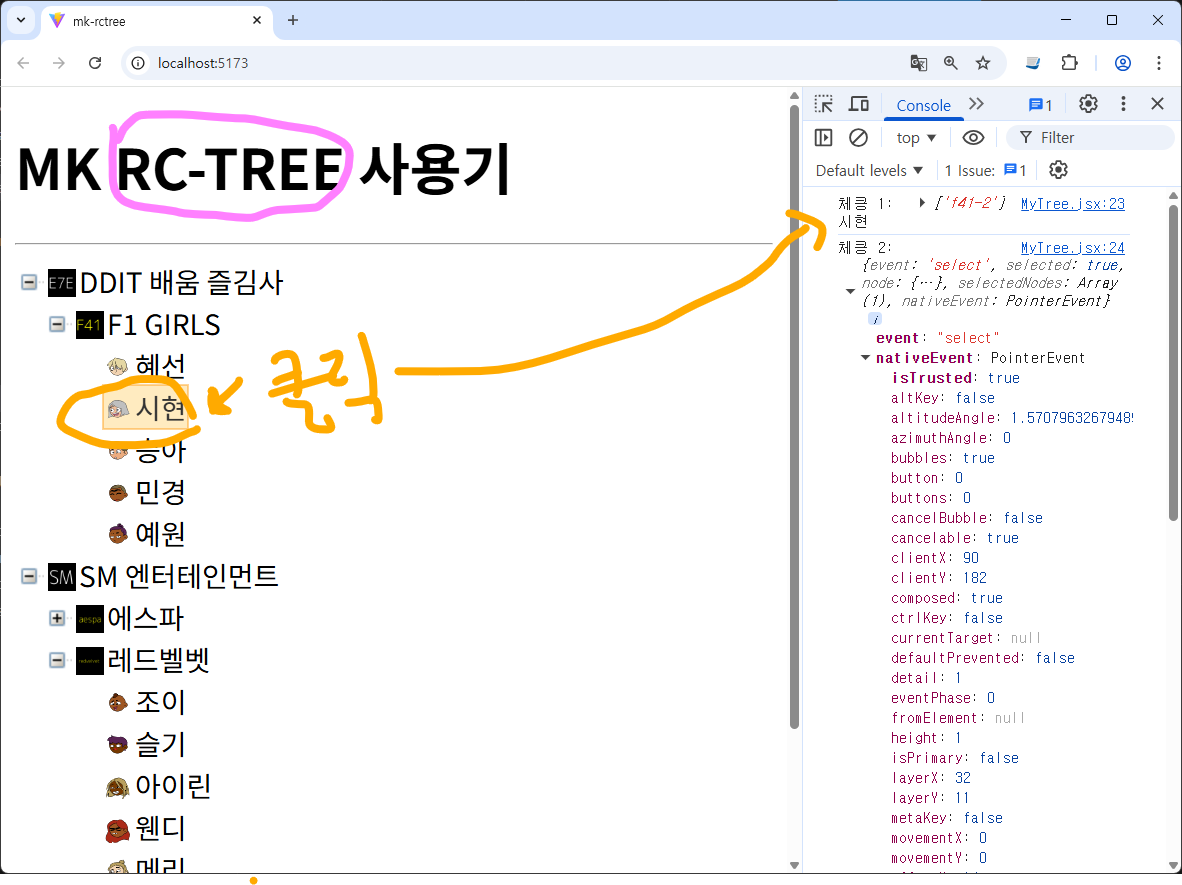The image size is (1182, 885).
Task: View site information icon in address bar
Action: tap(138, 63)
